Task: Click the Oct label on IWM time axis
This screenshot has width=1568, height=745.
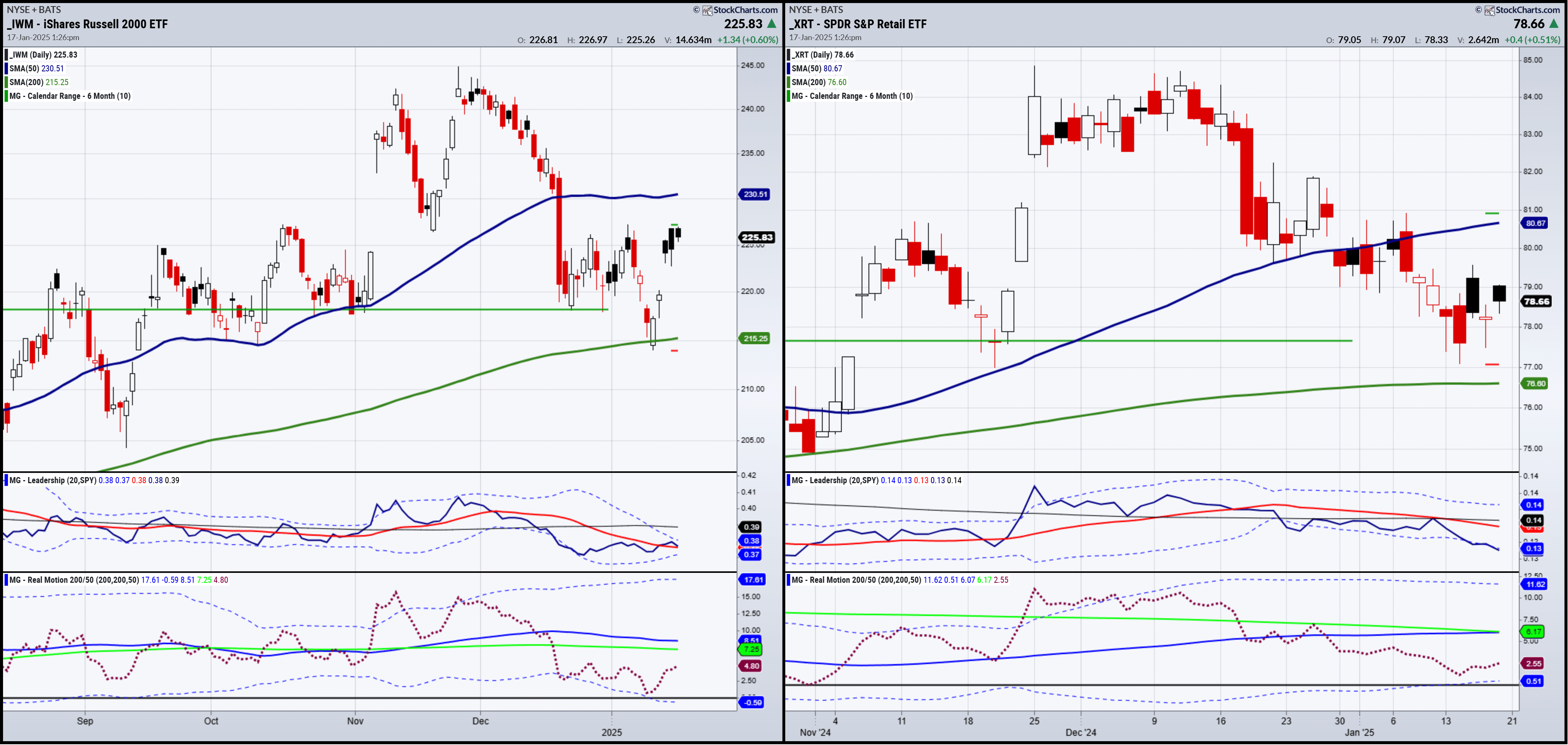Action: pyautogui.click(x=211, y=721)
